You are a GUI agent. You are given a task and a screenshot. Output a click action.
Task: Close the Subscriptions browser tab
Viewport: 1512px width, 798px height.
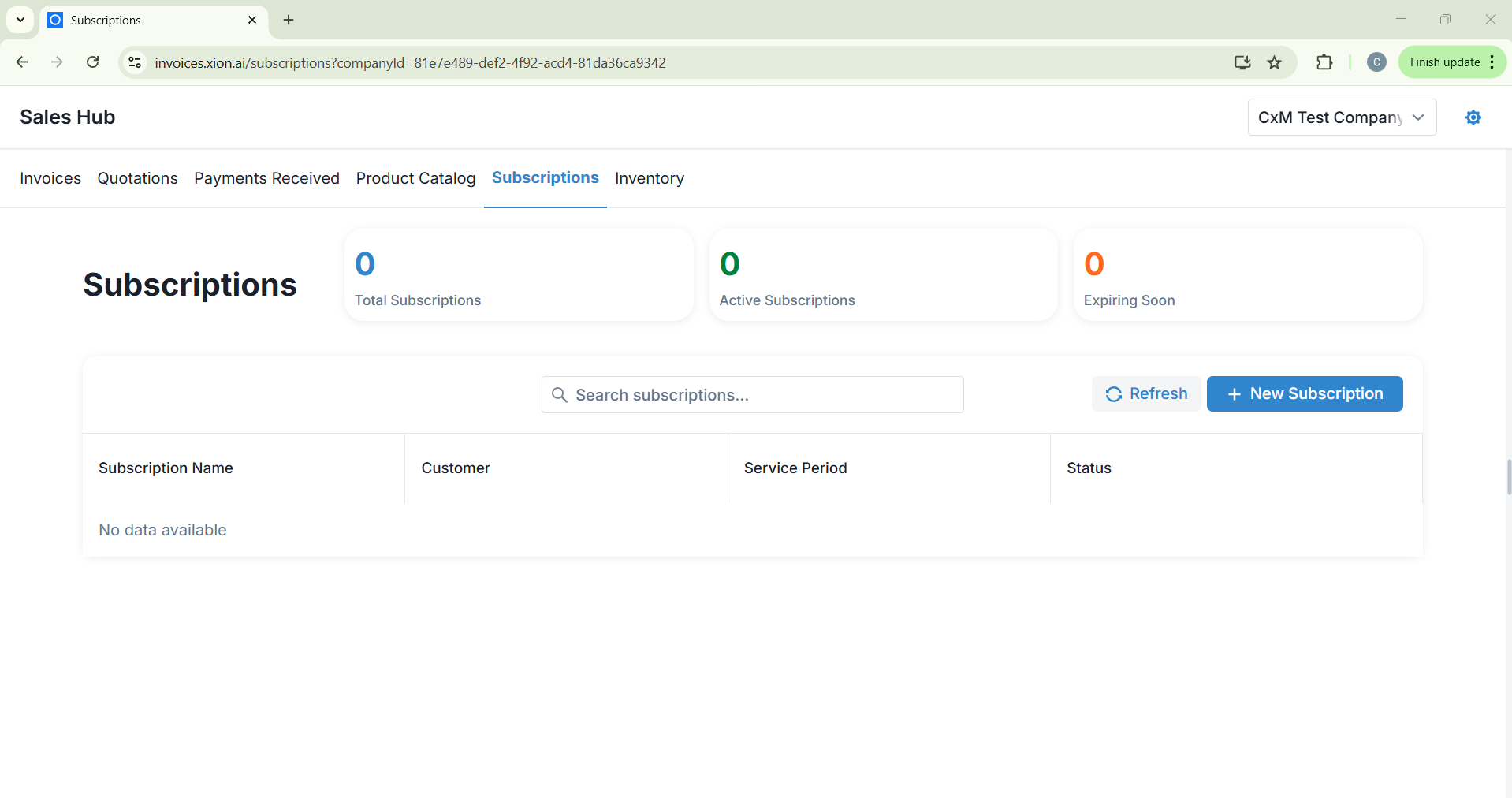(252, 20)
